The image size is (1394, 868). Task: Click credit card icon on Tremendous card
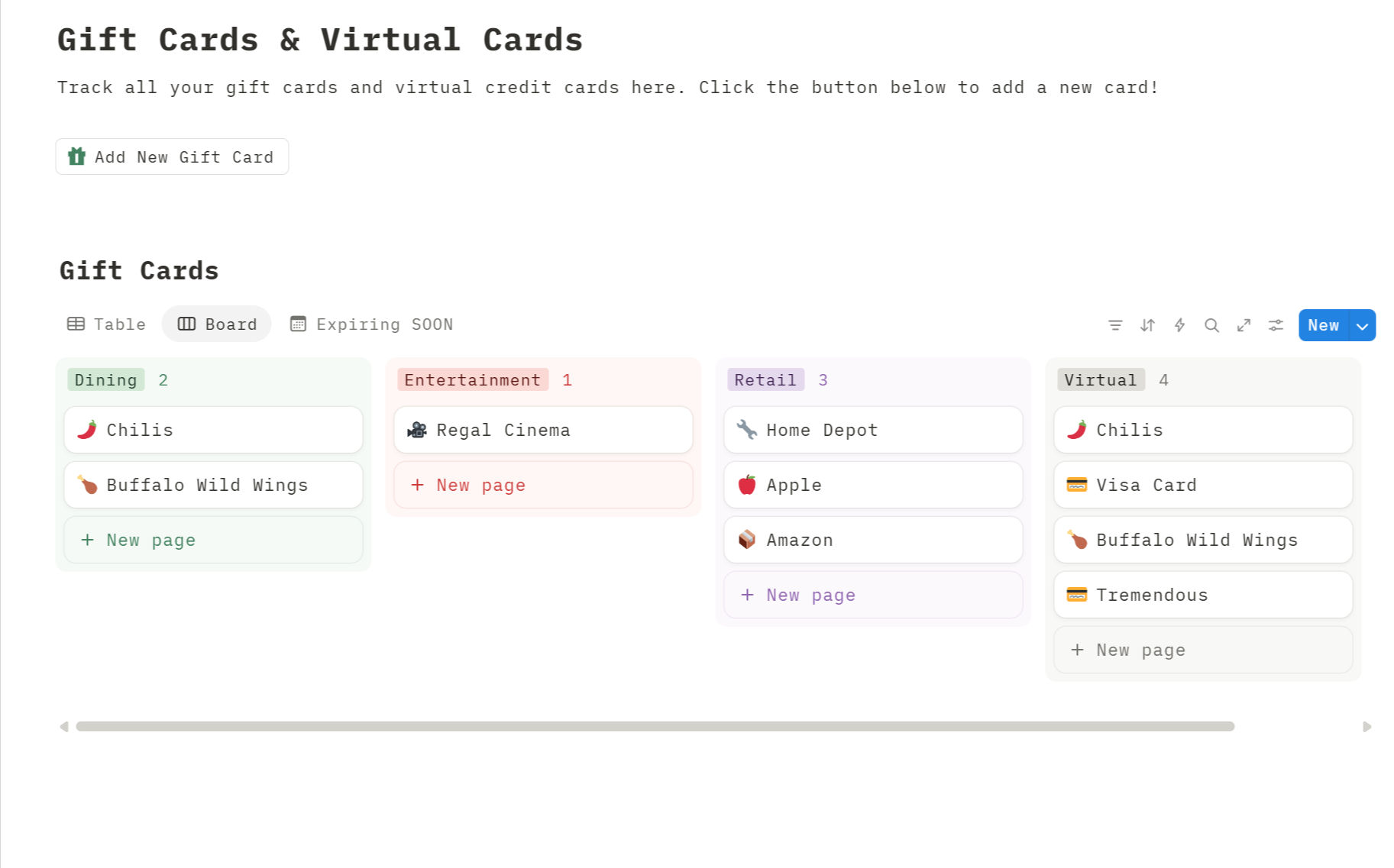(x=1077, y=595)
